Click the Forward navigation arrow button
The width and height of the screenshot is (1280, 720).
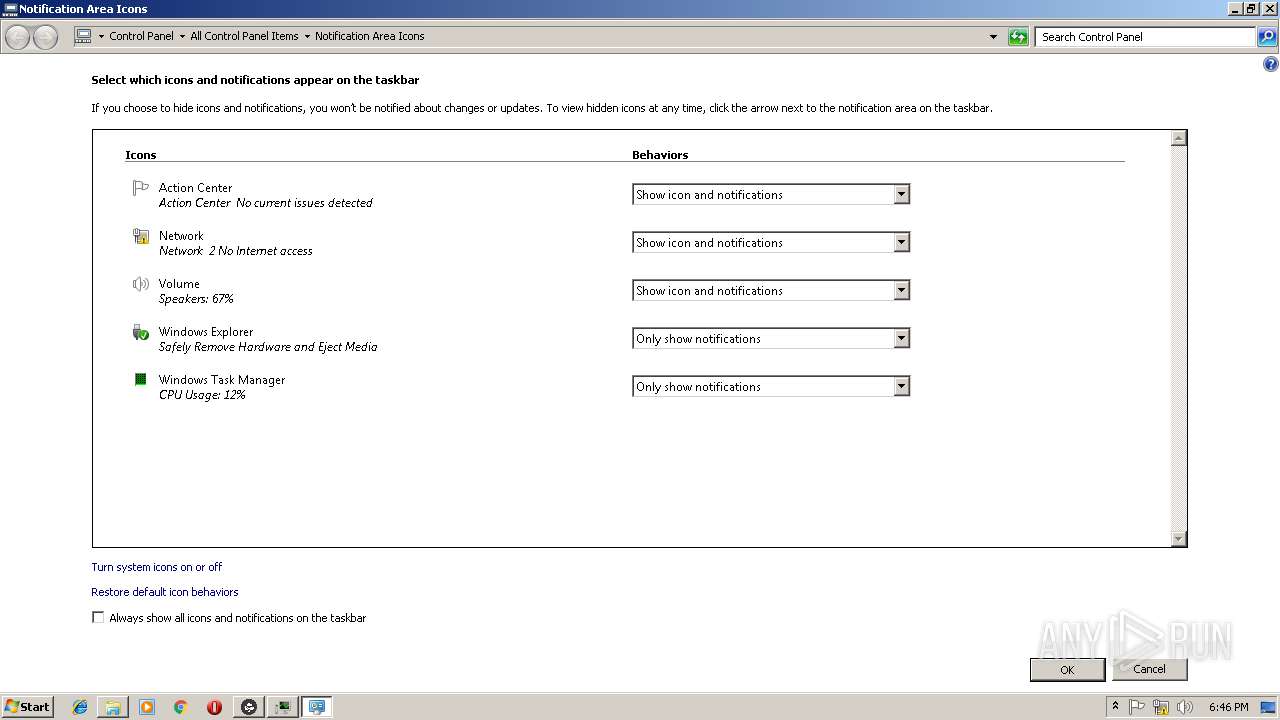pyautogui.click(x=45, y=37)
